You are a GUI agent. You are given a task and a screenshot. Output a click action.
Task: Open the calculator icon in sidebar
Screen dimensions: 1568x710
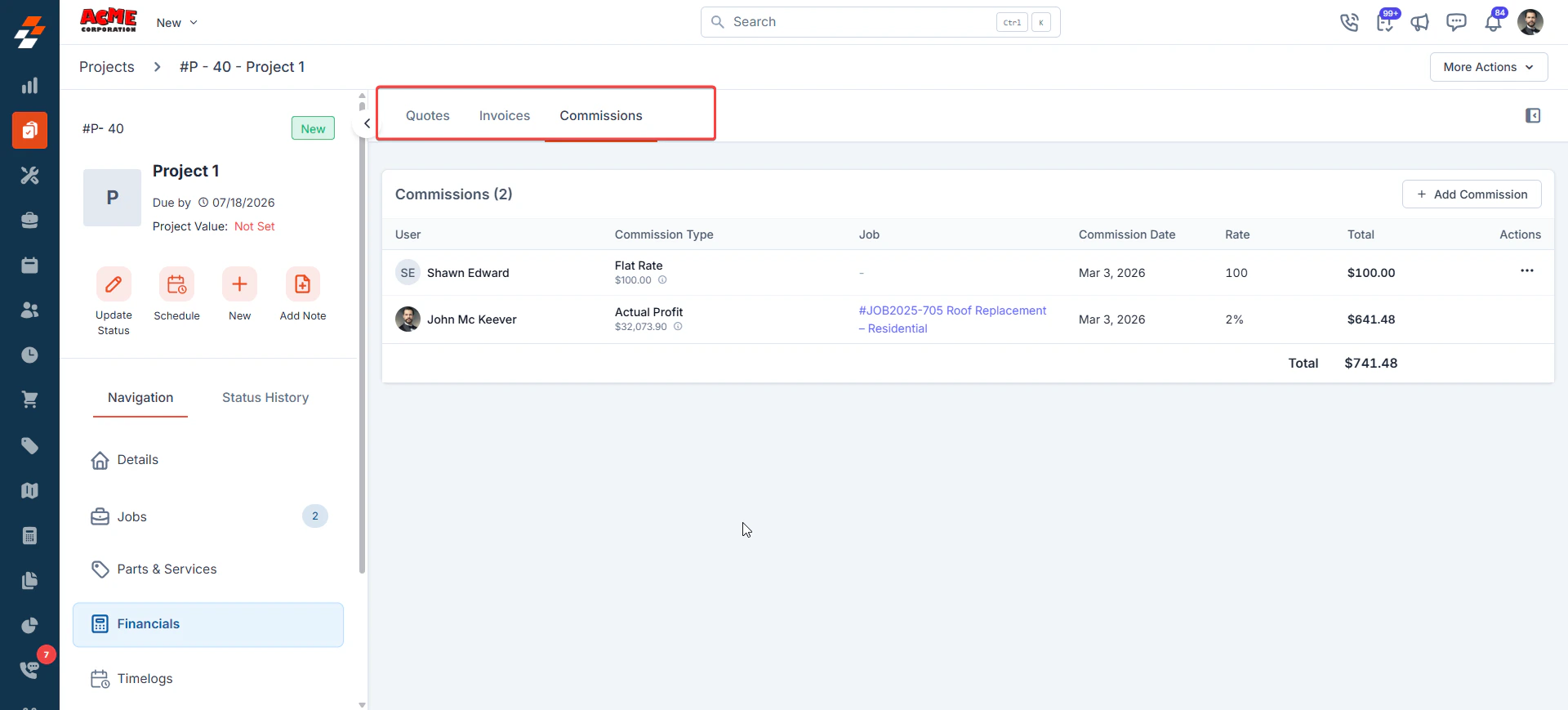point(29,535)
